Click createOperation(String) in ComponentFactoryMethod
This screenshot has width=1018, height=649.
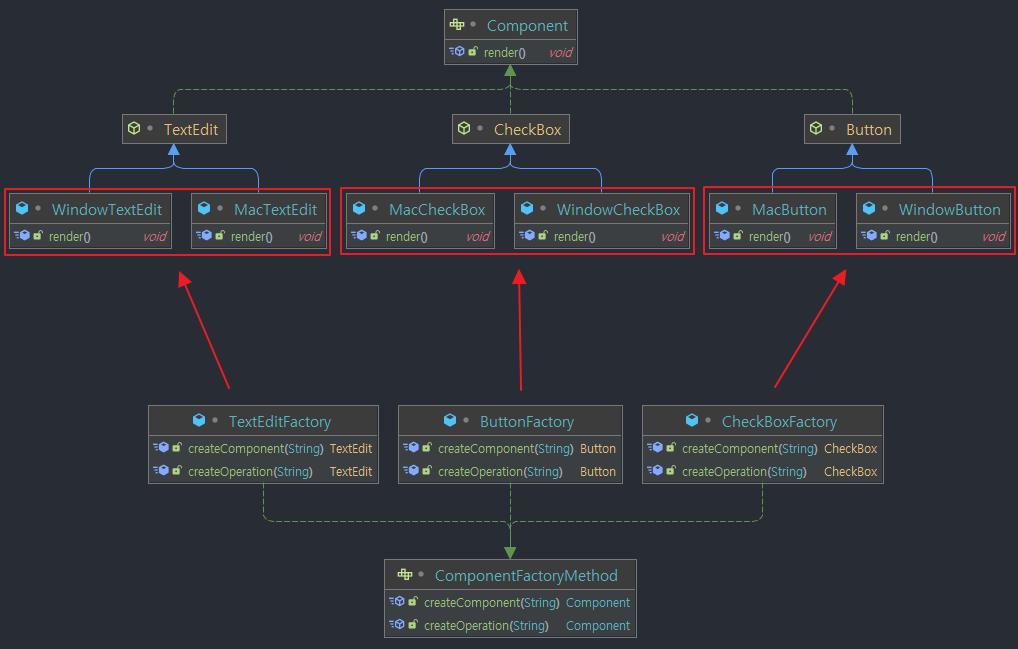tap(486, 626)
